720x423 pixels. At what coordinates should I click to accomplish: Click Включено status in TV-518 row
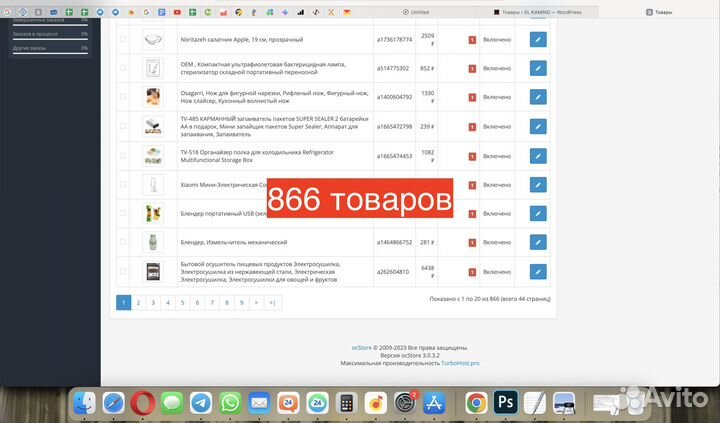click(x=497, y=156)
